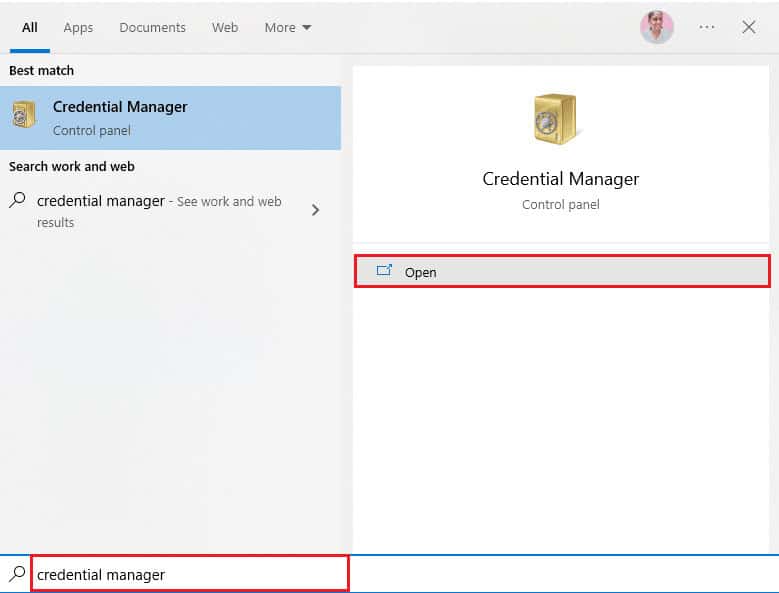Open the three-dot options menu
This screenshot has width=779, height=593.
click(x=706, y=27)
